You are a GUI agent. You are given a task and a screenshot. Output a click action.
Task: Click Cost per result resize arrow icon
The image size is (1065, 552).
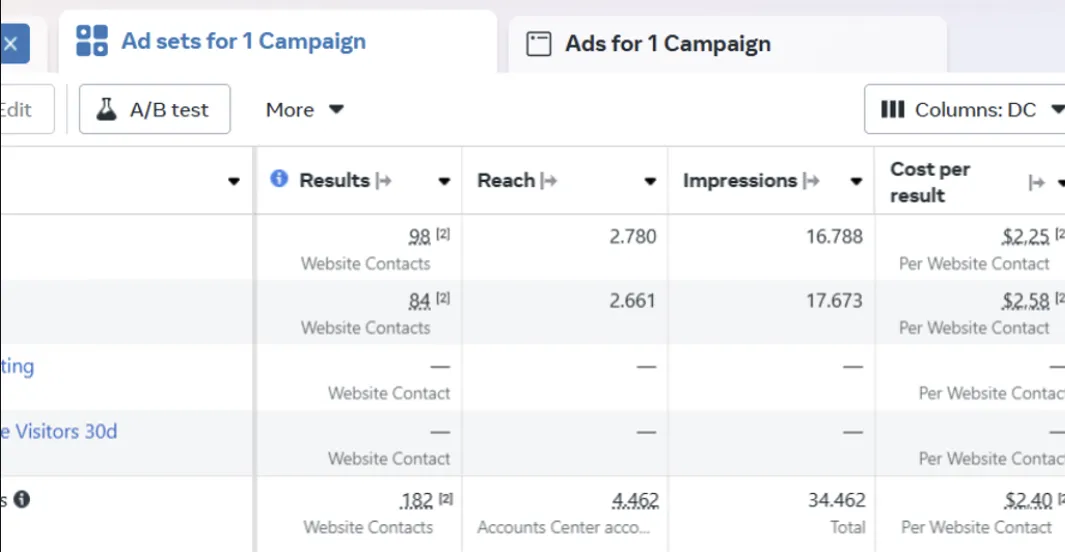pyautogui.click(x=1037, y=182)
